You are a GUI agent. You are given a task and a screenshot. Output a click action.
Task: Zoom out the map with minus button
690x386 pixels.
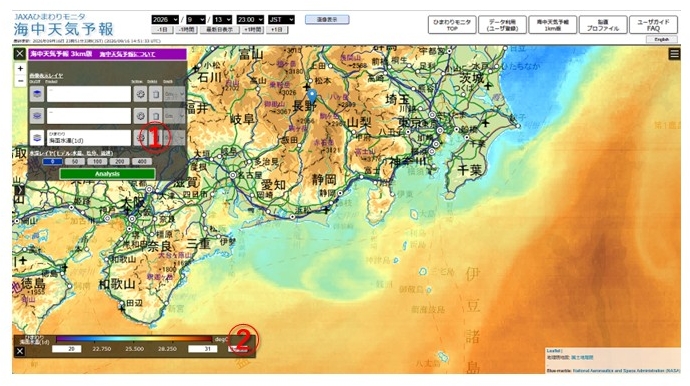pyautogui.click(x=20, y=81)
